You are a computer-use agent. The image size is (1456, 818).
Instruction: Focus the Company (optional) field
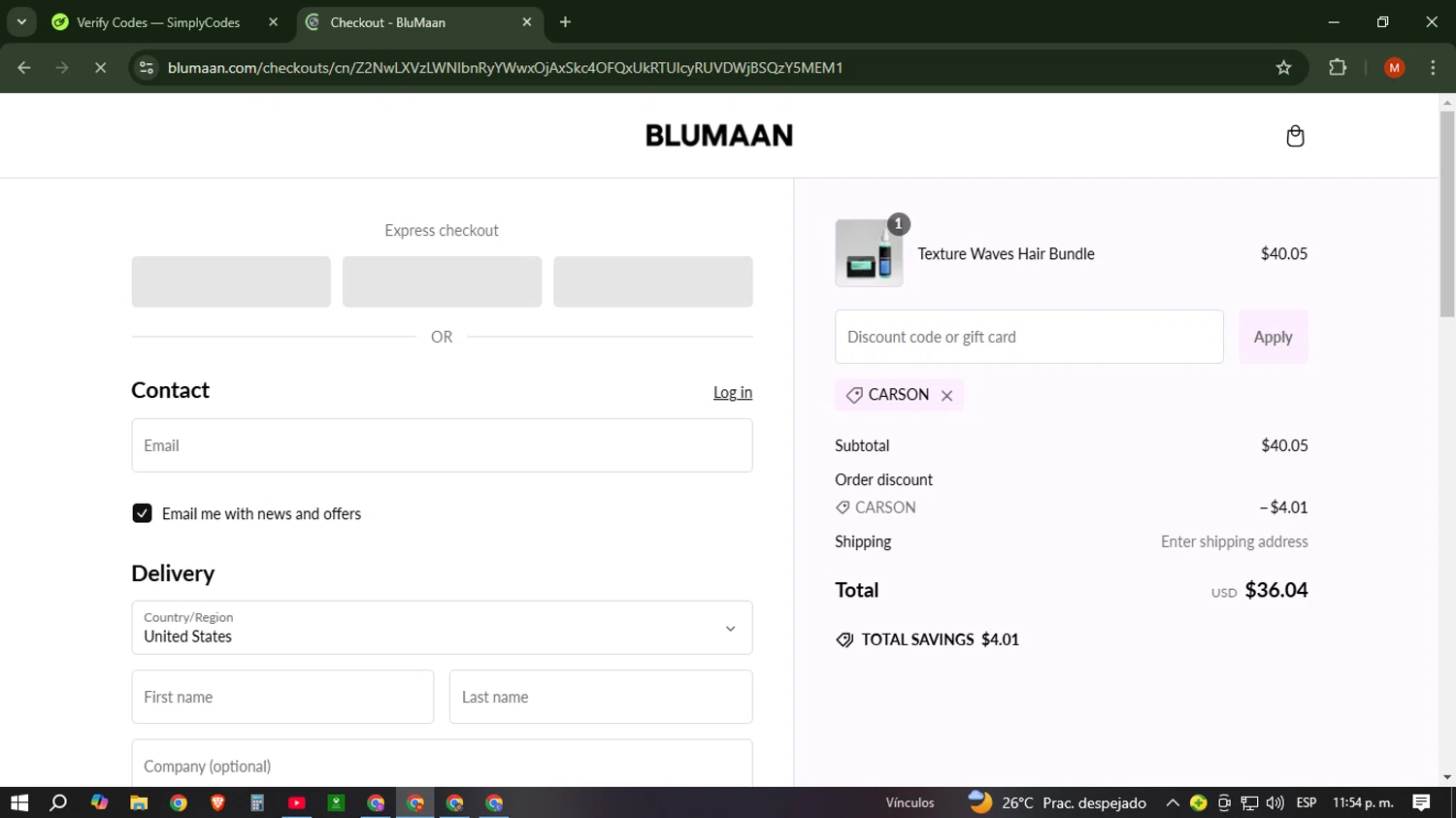(442, 764)
